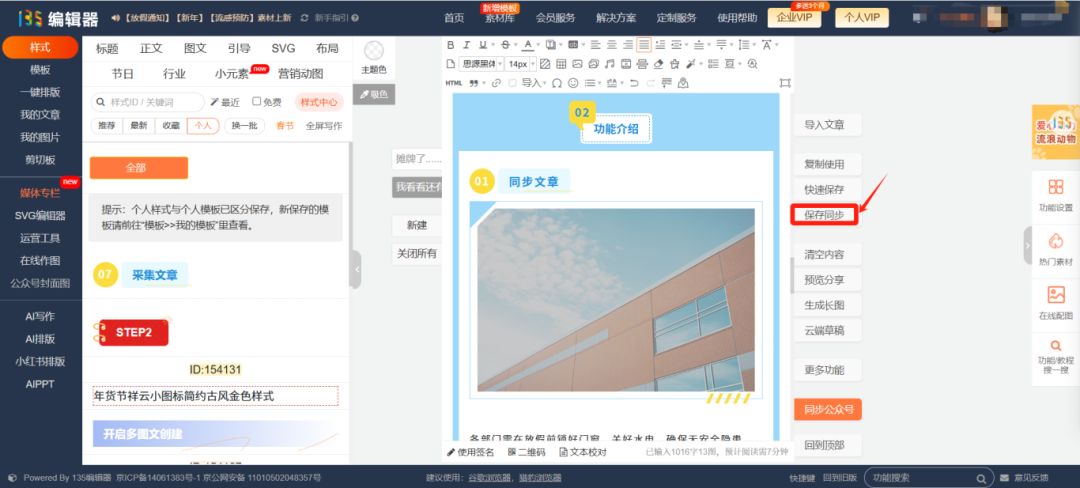This screenshot has height=488, width=1080.
Task: Expand the line spacing dropdown
Action: pyautogui.click(x=754, y=45)
